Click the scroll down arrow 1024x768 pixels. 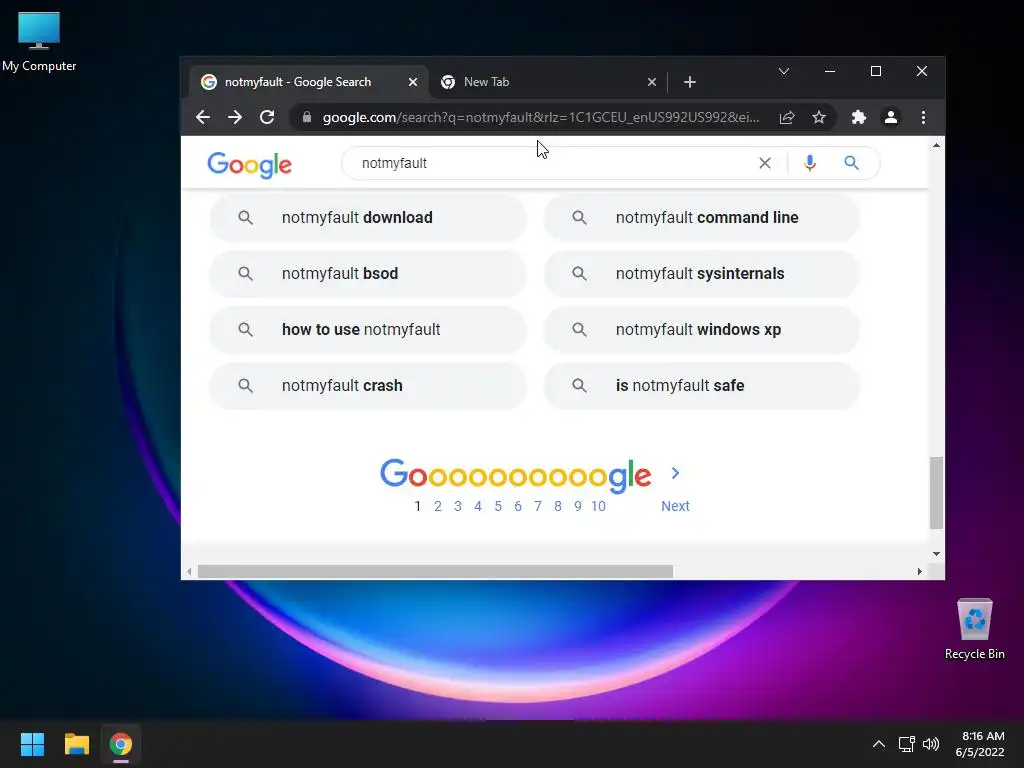click(936, 554)
